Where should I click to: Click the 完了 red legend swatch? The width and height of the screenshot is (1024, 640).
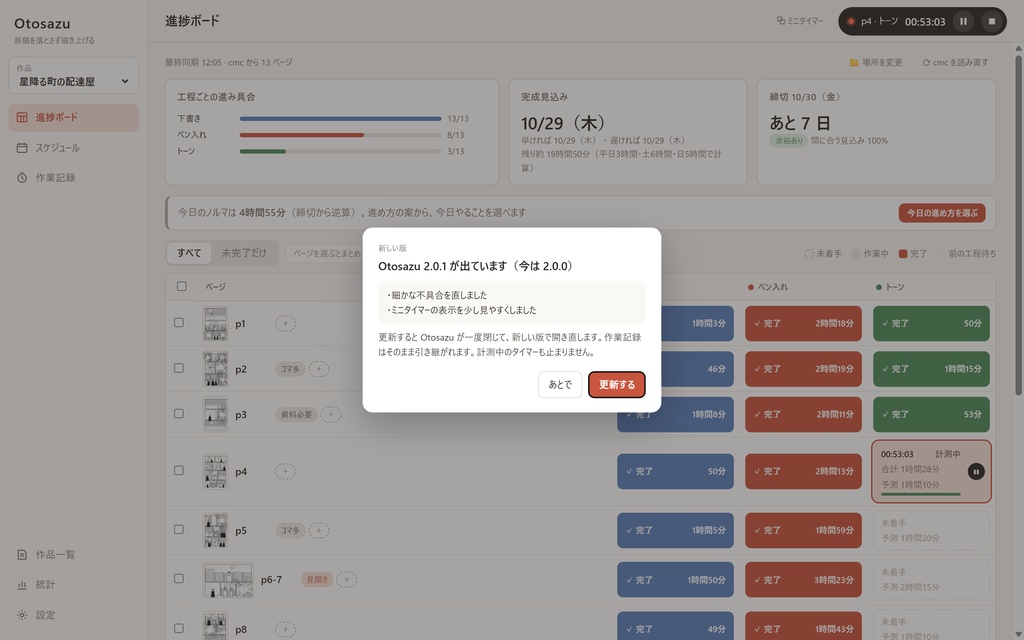[903, 254]
